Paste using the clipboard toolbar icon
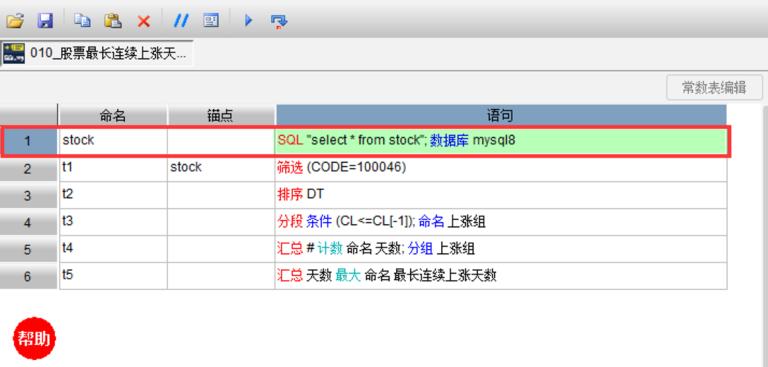 click(x=113, y=21)
